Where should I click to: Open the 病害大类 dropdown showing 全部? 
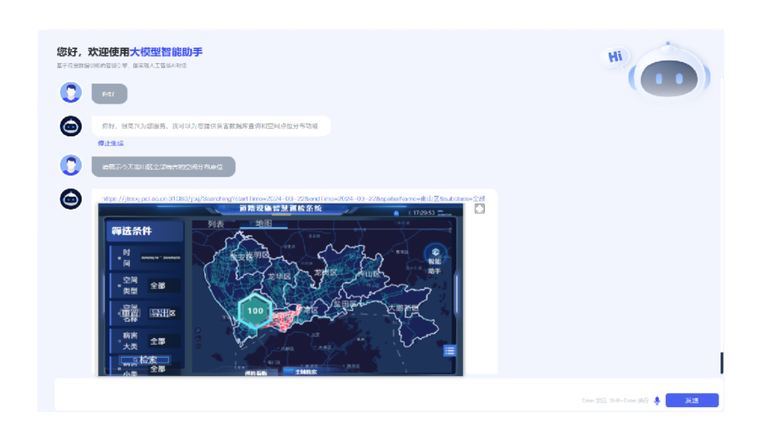point(158,341)
